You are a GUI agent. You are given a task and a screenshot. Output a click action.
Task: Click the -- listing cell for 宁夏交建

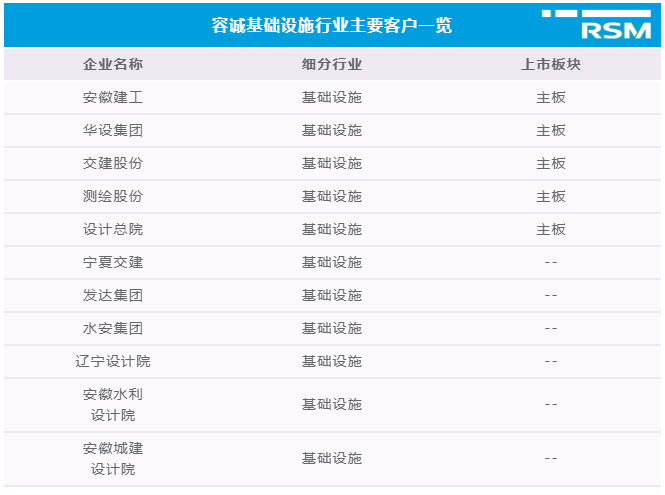[x=550, y=262]
